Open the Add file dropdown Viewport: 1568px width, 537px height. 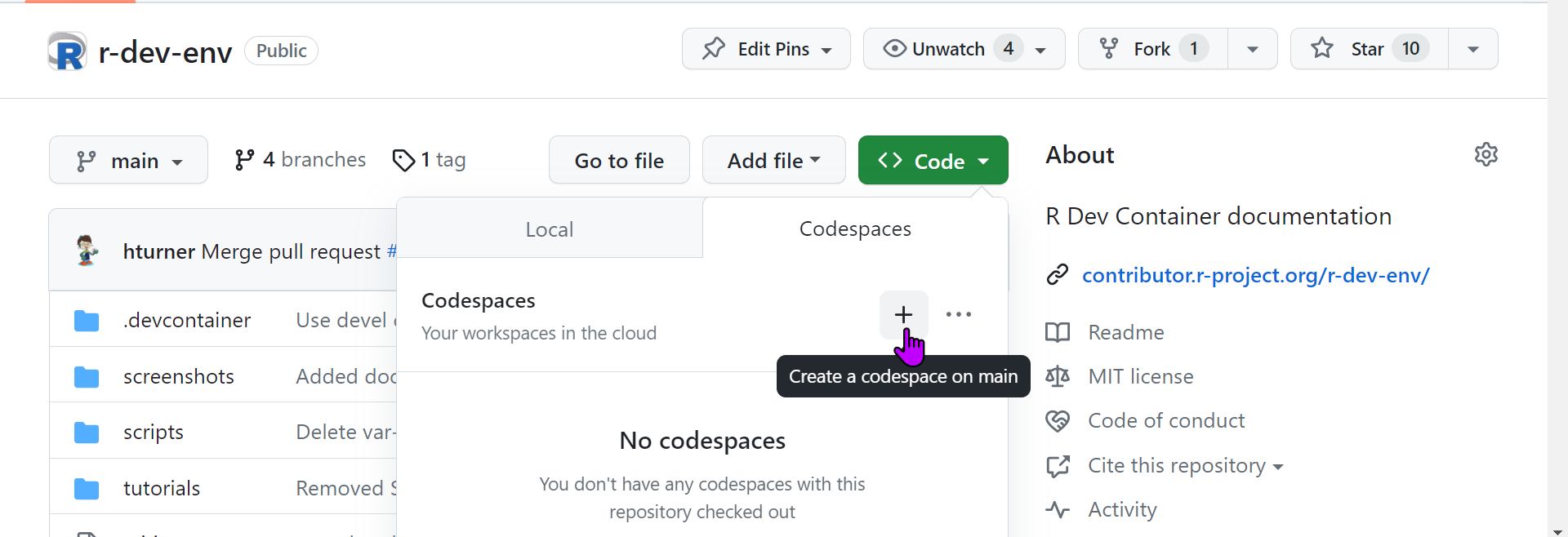(773, 160)
